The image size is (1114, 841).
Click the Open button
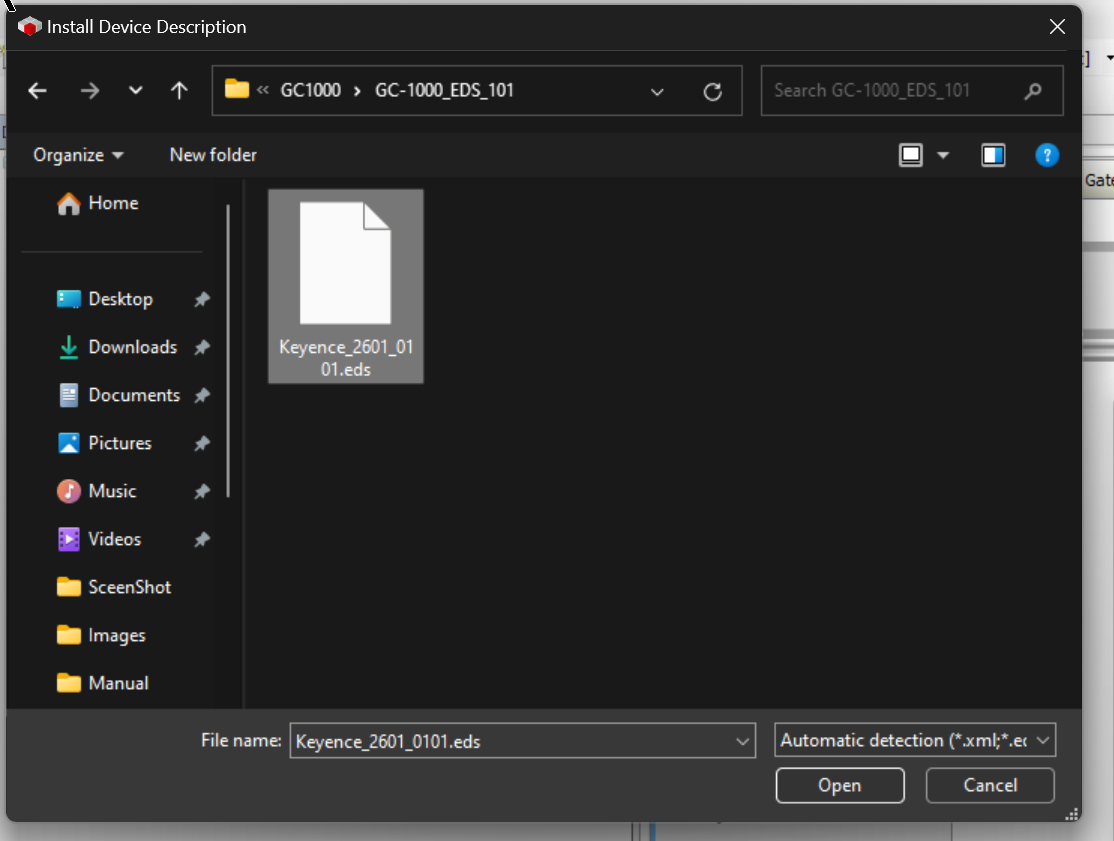(x=840, y=785)
